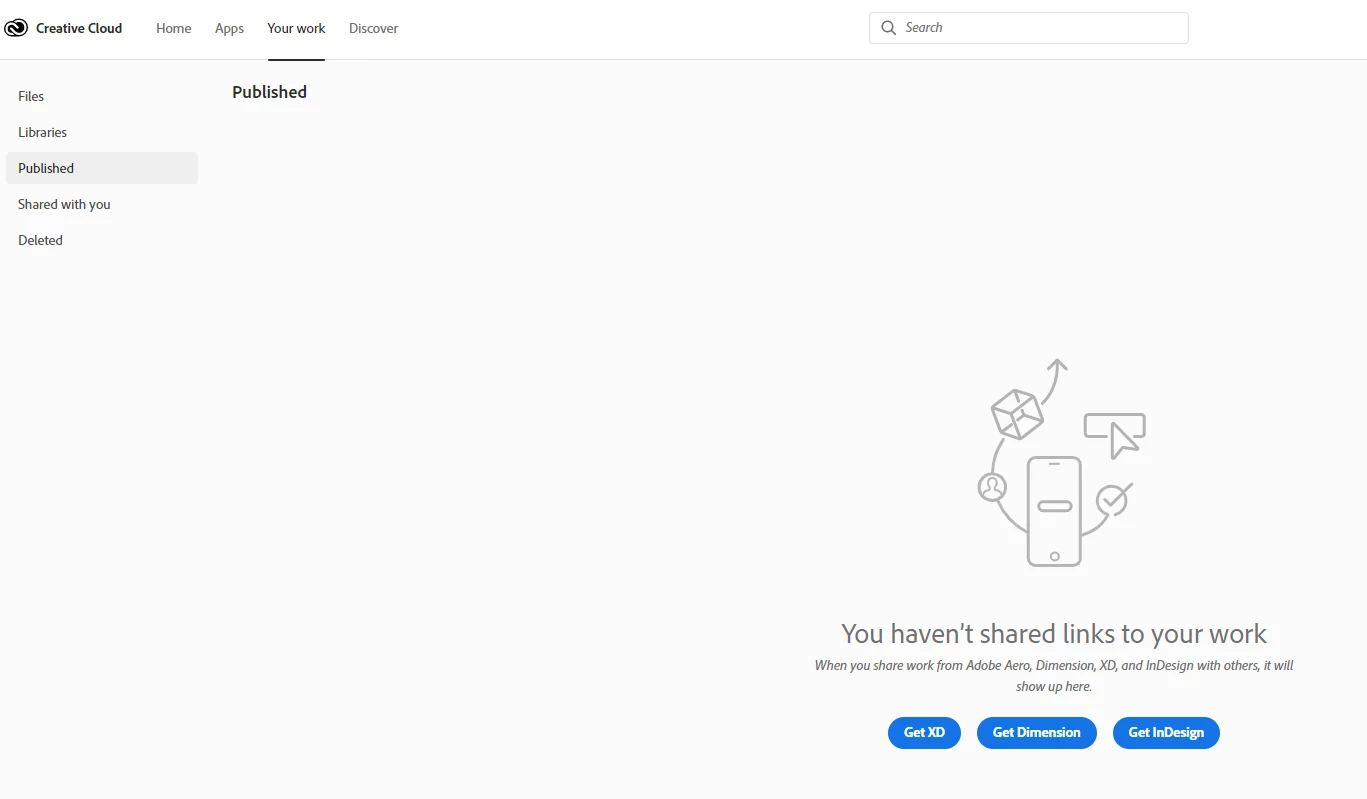
Task: Click the 'You haven't shared links' heading
Action: tap(1054, 634)
